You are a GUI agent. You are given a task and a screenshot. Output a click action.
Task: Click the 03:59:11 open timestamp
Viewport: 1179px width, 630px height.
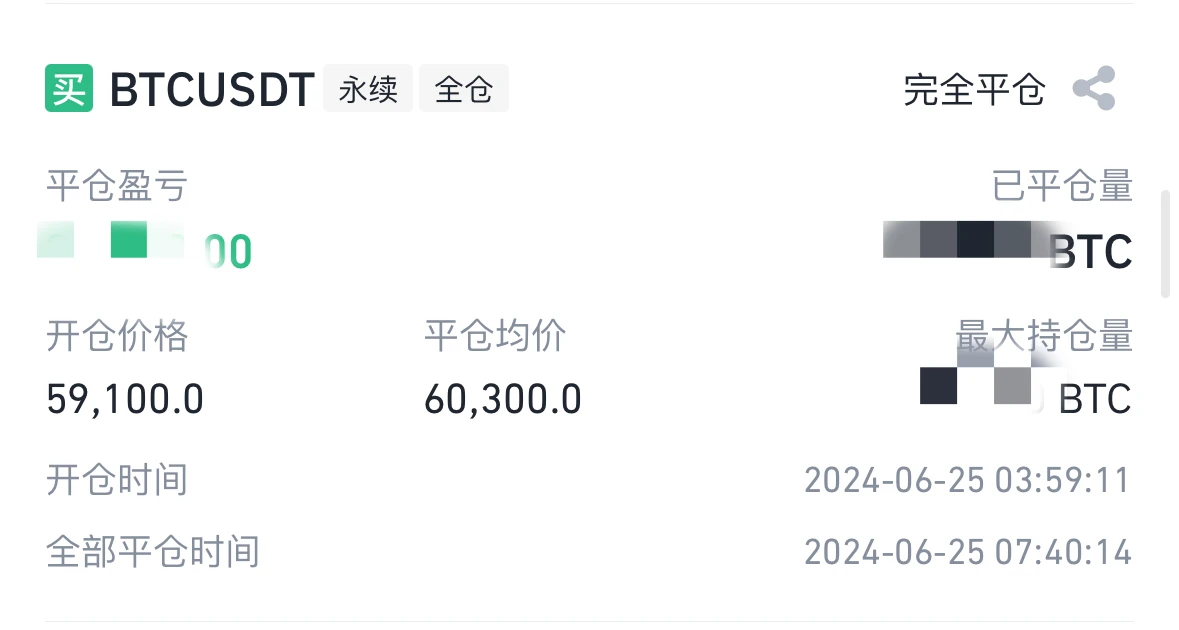[967, 480]
